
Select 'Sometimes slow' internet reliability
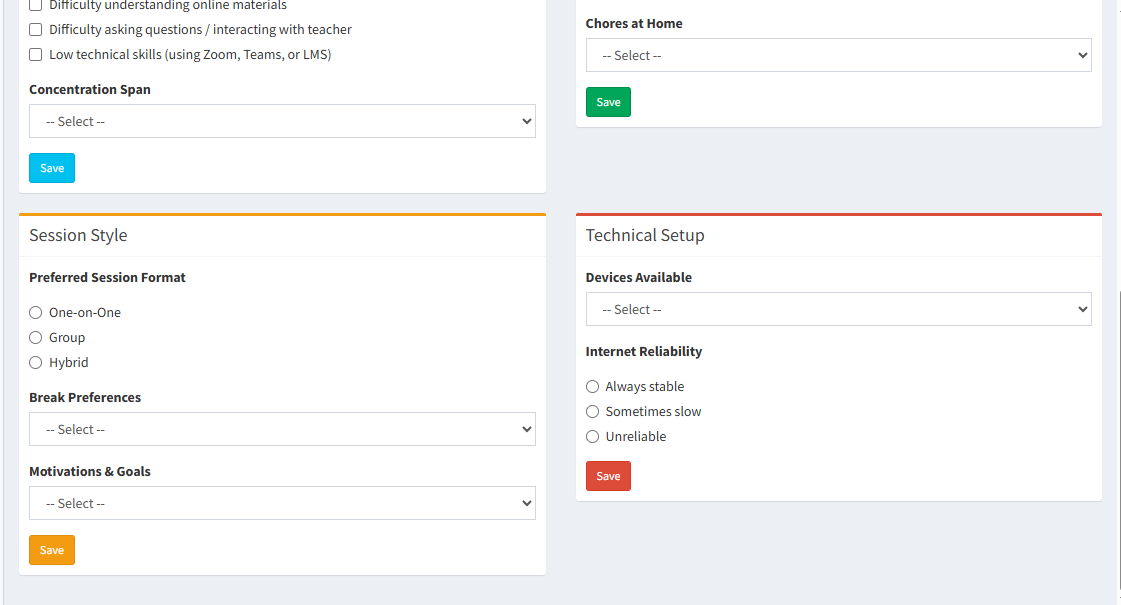[x=593, y=412]
